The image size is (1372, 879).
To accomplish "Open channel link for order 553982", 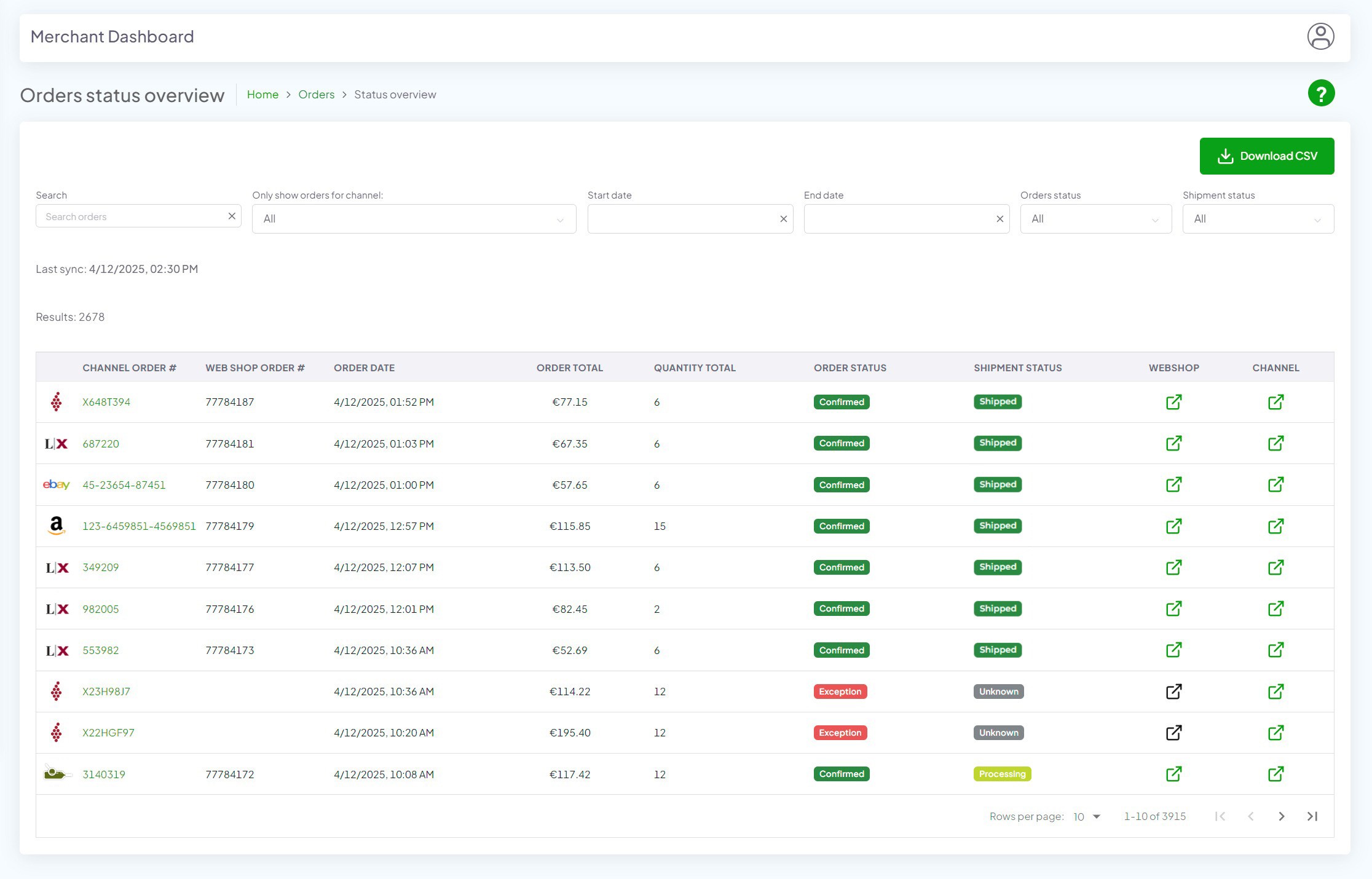I will coord(1275,650).
